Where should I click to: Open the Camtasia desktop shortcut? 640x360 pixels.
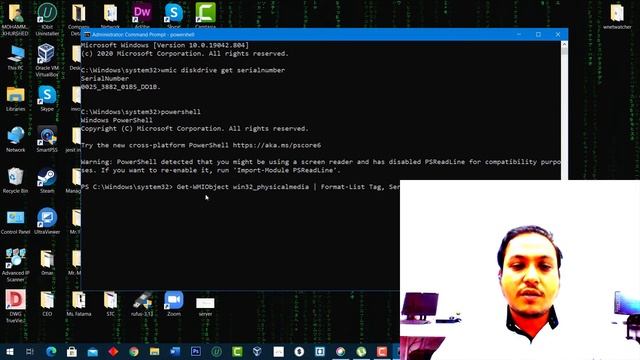coord(205,16)
